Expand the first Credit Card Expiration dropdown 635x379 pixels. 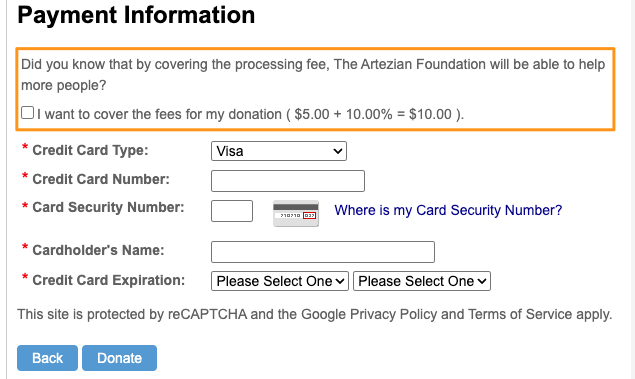(279, 281)
